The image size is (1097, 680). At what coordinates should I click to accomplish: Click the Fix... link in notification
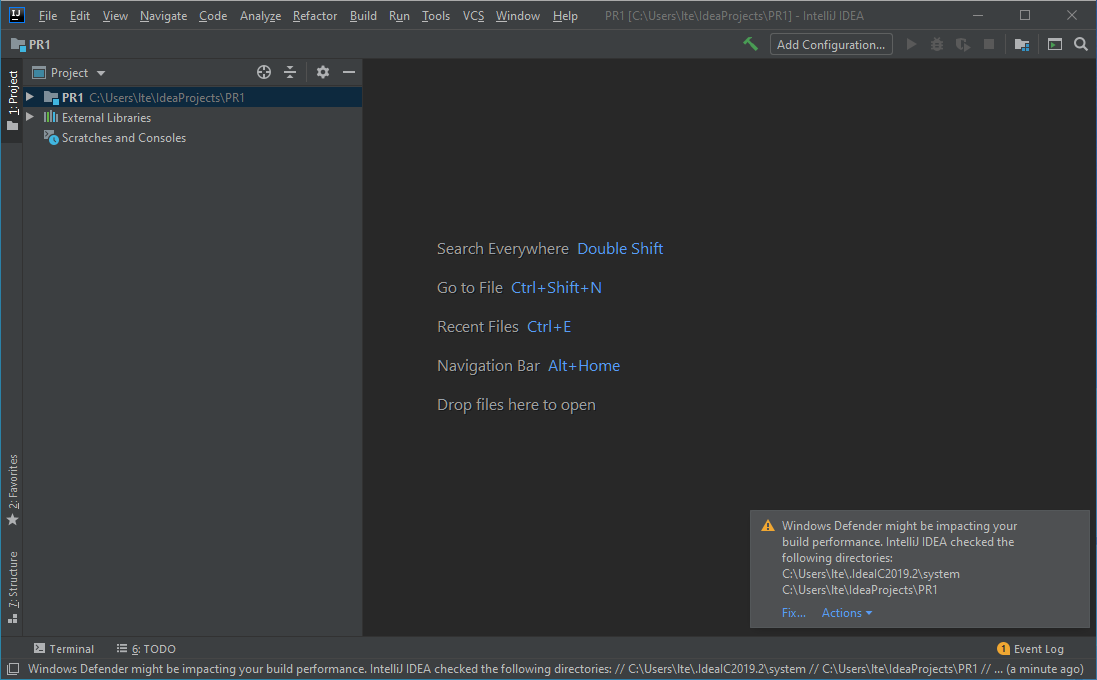point(793,613)
